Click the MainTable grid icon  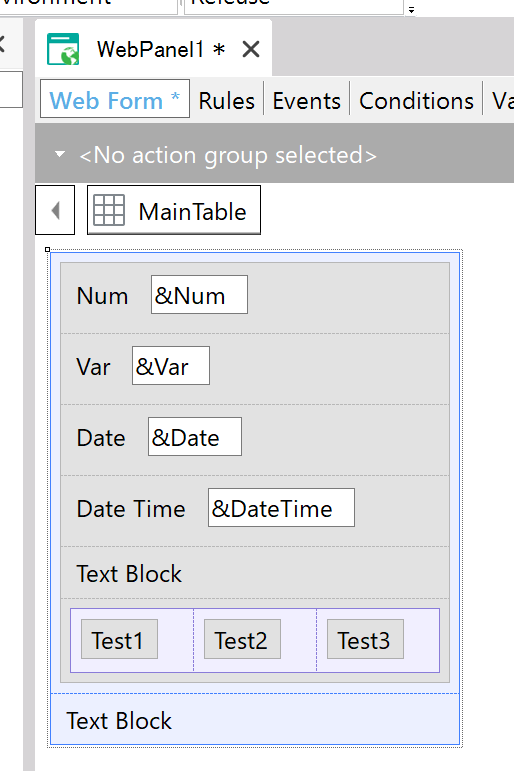[109, 210]
